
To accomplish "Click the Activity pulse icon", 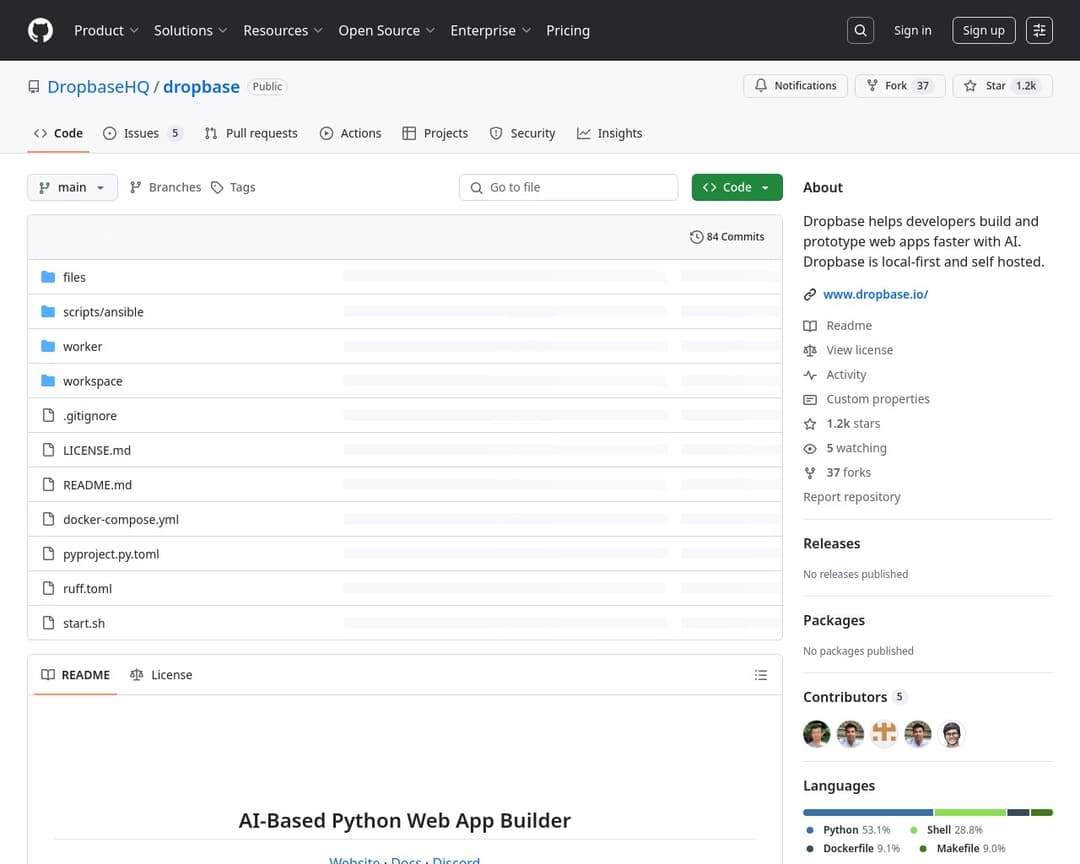I will tap(810, 375).
